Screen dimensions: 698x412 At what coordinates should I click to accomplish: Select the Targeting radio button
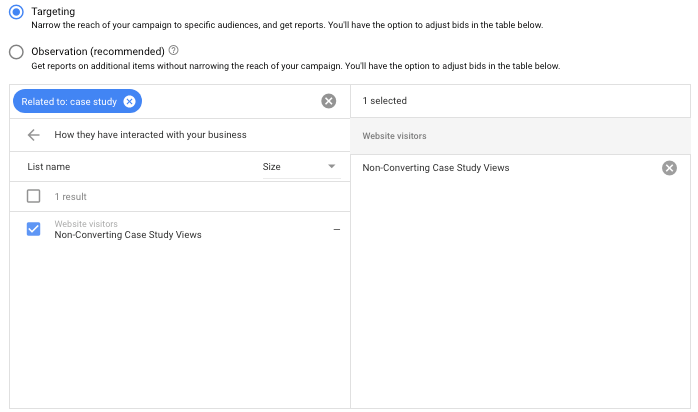coord(16,11)
